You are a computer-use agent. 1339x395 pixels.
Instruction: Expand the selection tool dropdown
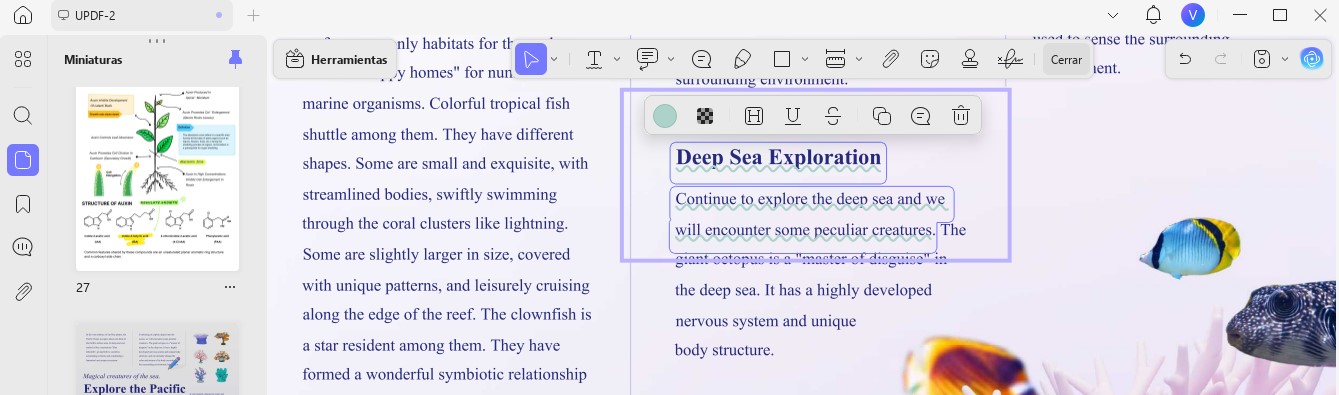tap(554, 59)
